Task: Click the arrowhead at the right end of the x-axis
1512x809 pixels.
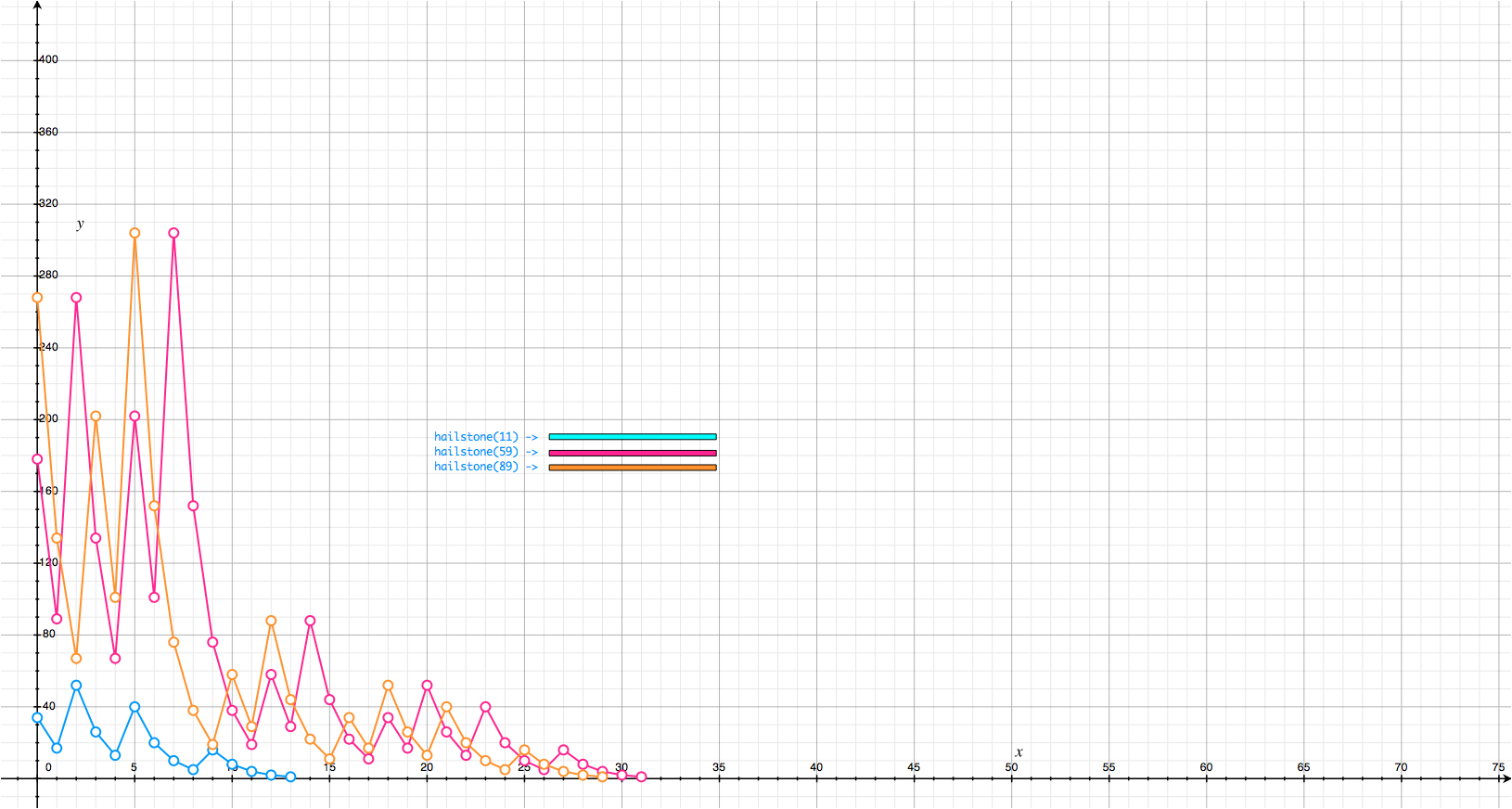Action: tap(1506, 779)
